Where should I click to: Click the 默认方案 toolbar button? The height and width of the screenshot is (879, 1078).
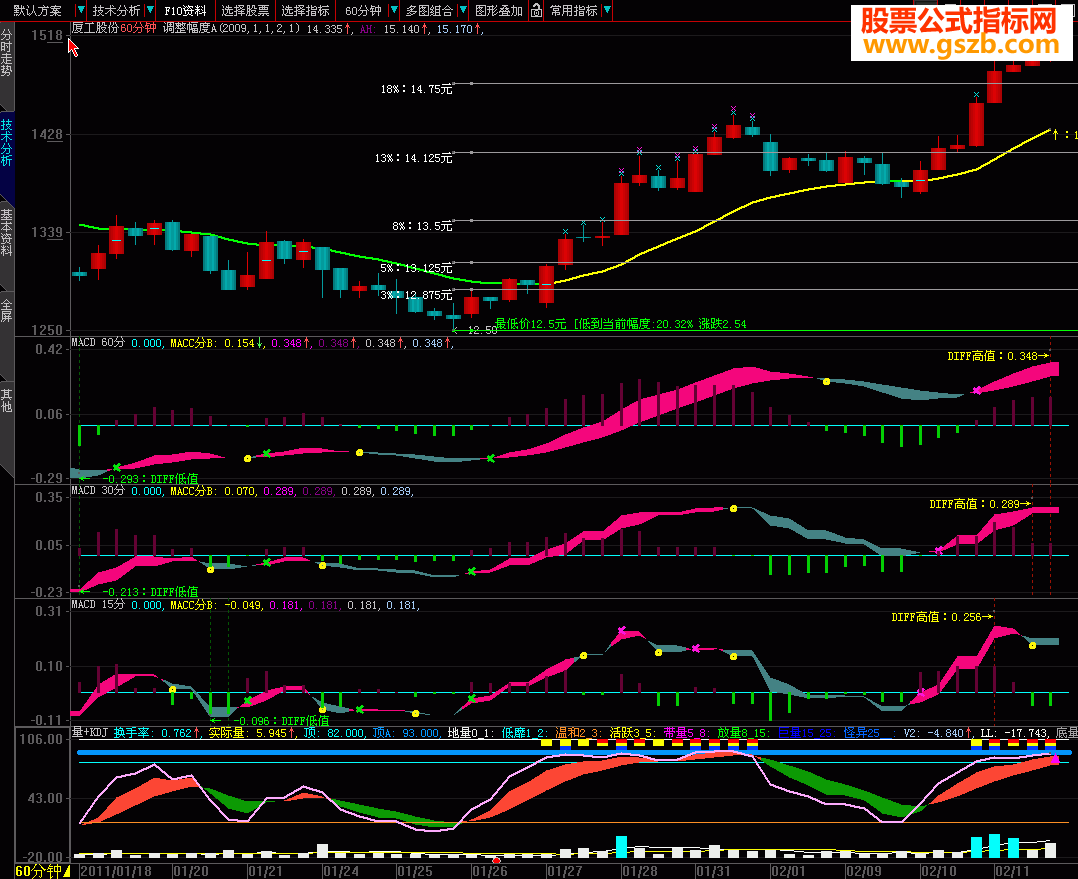(x=37, y=10)
